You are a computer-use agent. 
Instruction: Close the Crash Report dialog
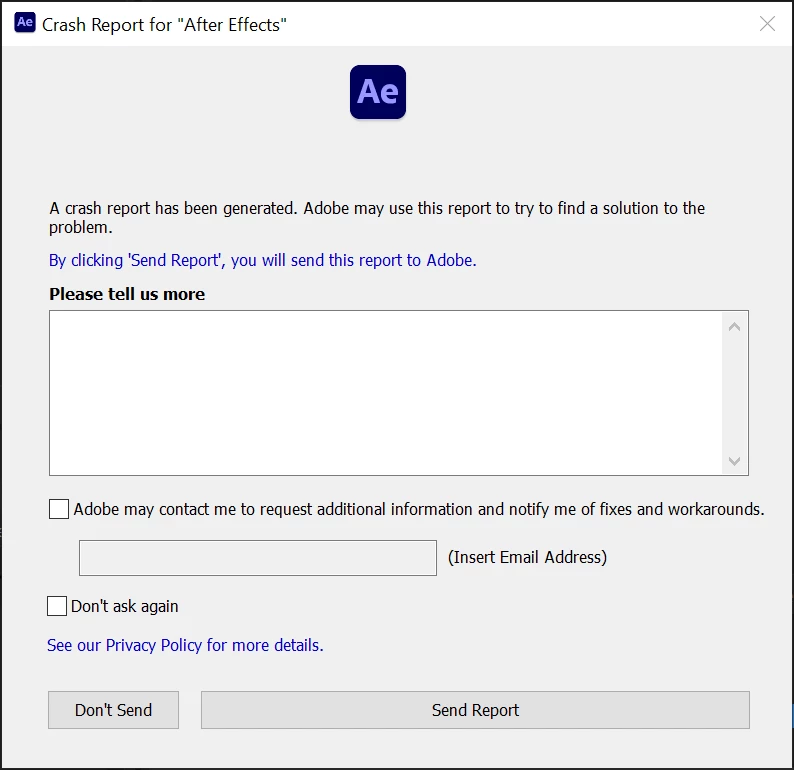pos(767,23)
